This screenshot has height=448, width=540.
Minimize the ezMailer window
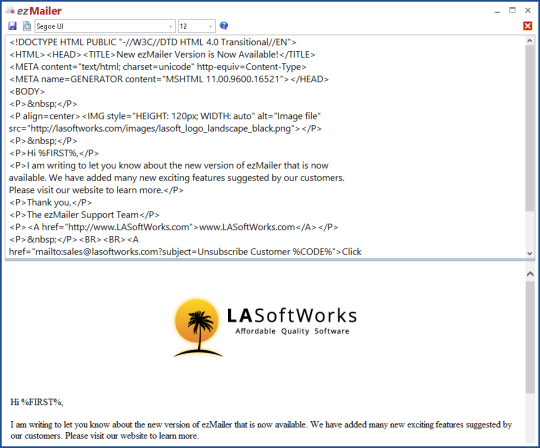pos(497,11)
